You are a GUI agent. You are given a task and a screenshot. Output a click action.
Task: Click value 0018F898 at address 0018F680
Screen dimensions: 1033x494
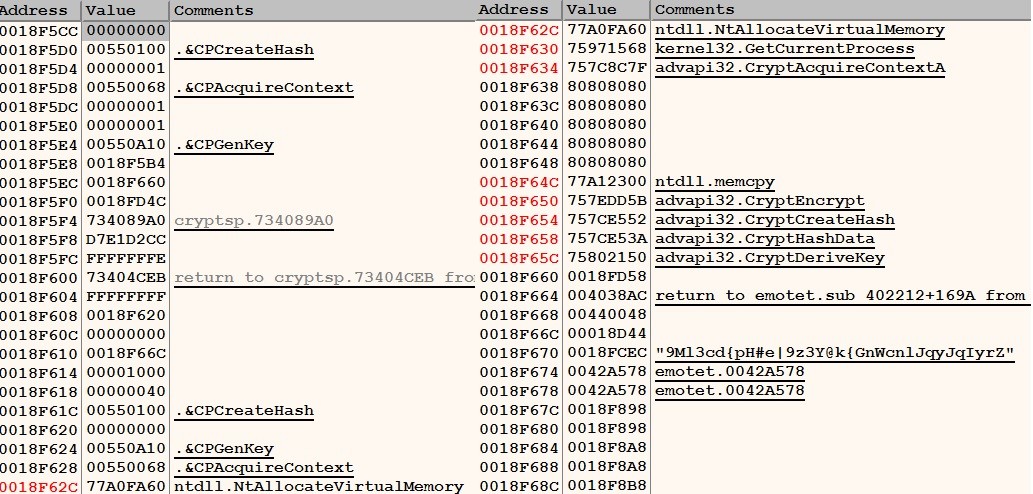607,429
